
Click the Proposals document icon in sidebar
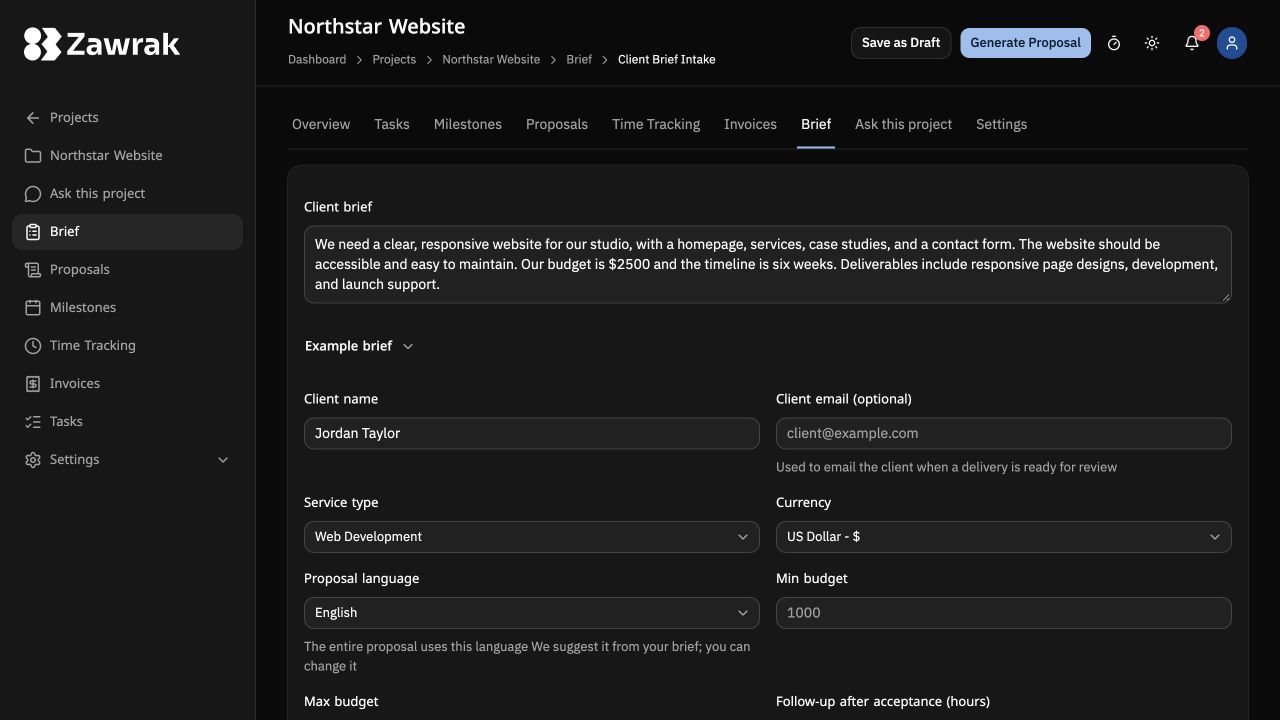pyautogui.click(x=33, y=270)
